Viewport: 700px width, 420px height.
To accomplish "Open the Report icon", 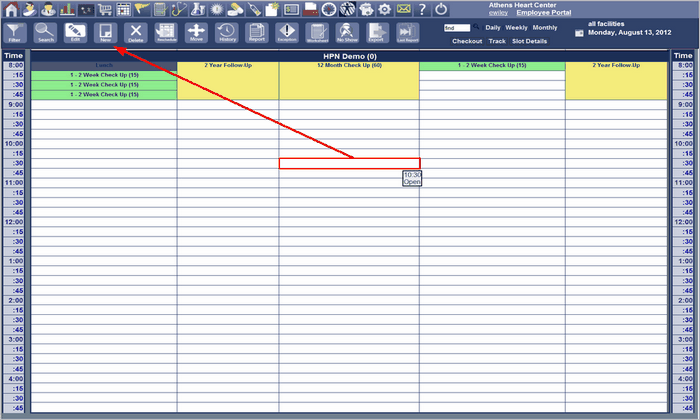I will (257, 34).
